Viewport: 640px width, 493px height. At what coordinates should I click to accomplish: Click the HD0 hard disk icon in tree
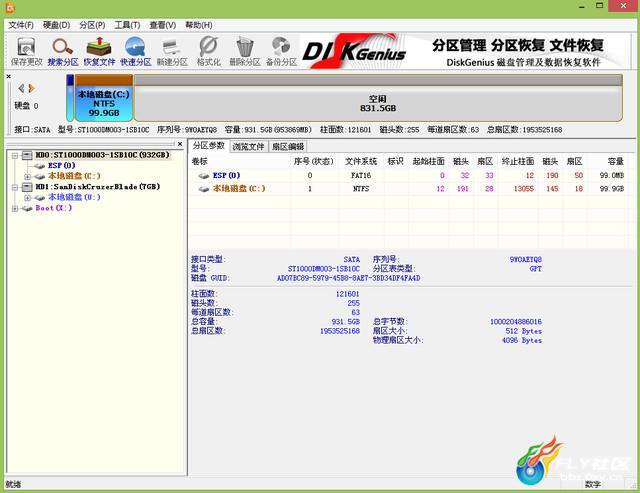click(x=27, y=155)
